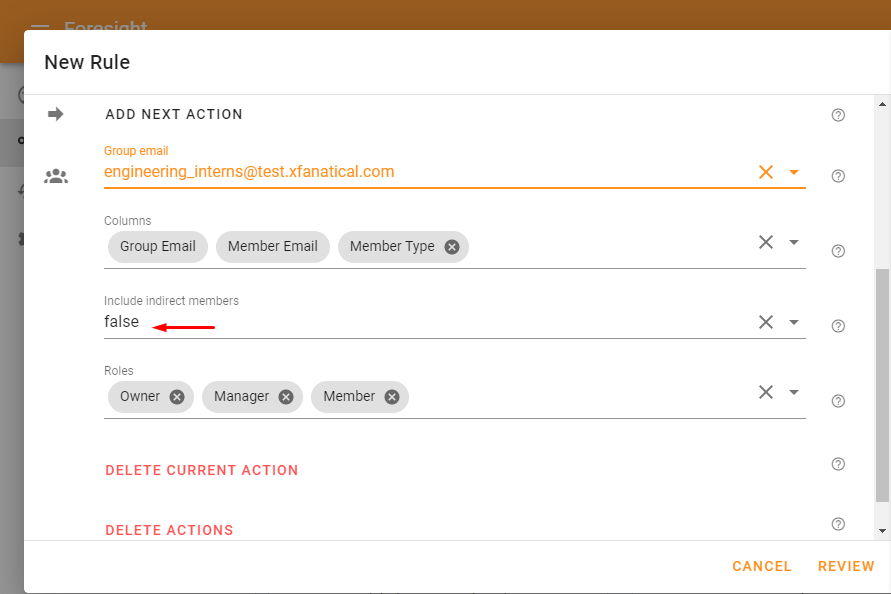Click help icon next to Delete Current Action
Screen dimensions: 891x594
coord(838,464)
